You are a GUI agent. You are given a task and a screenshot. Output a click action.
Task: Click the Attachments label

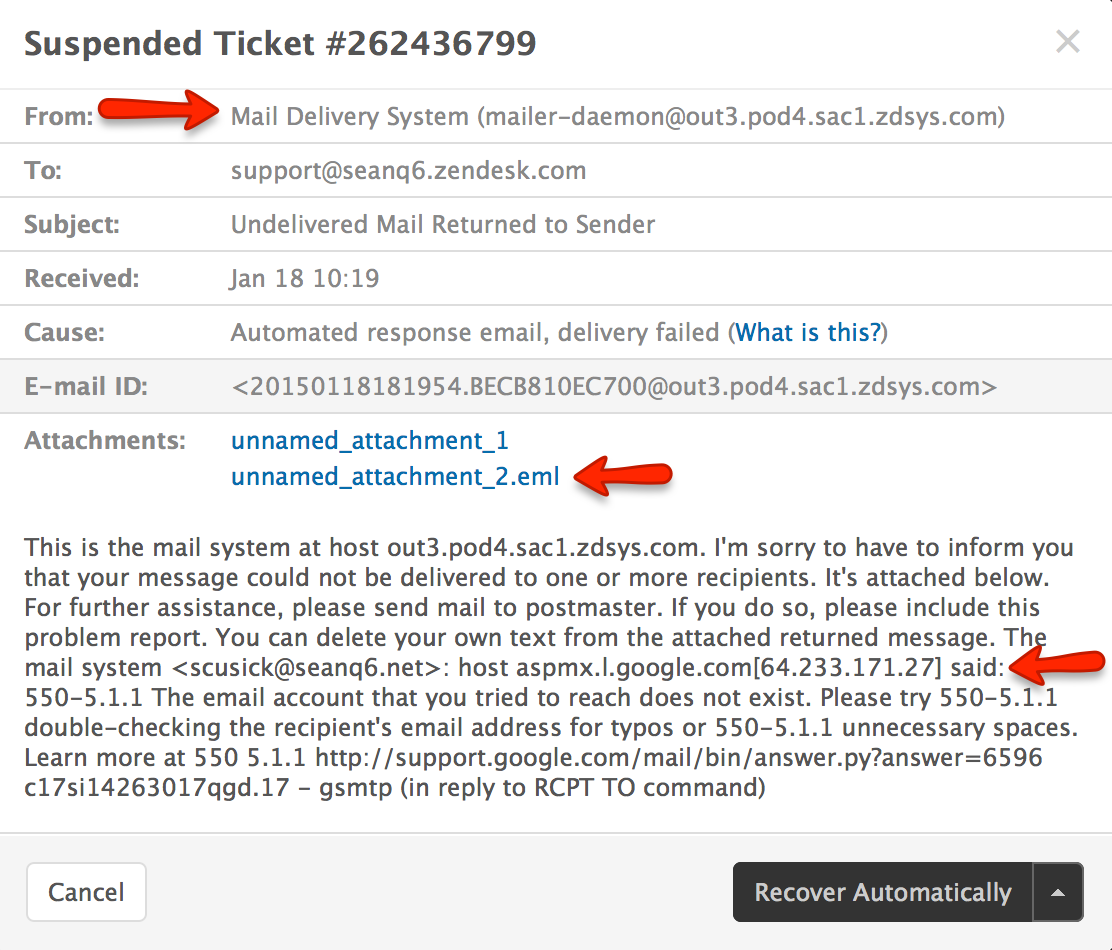tap(105, 441)
